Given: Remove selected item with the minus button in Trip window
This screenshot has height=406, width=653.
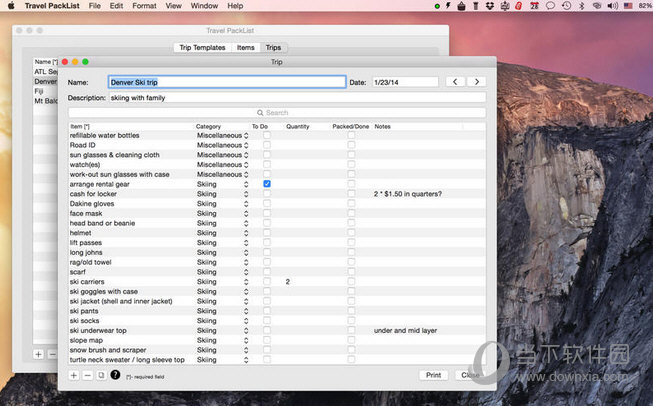Looking at the screenshot, I should 87,375.
